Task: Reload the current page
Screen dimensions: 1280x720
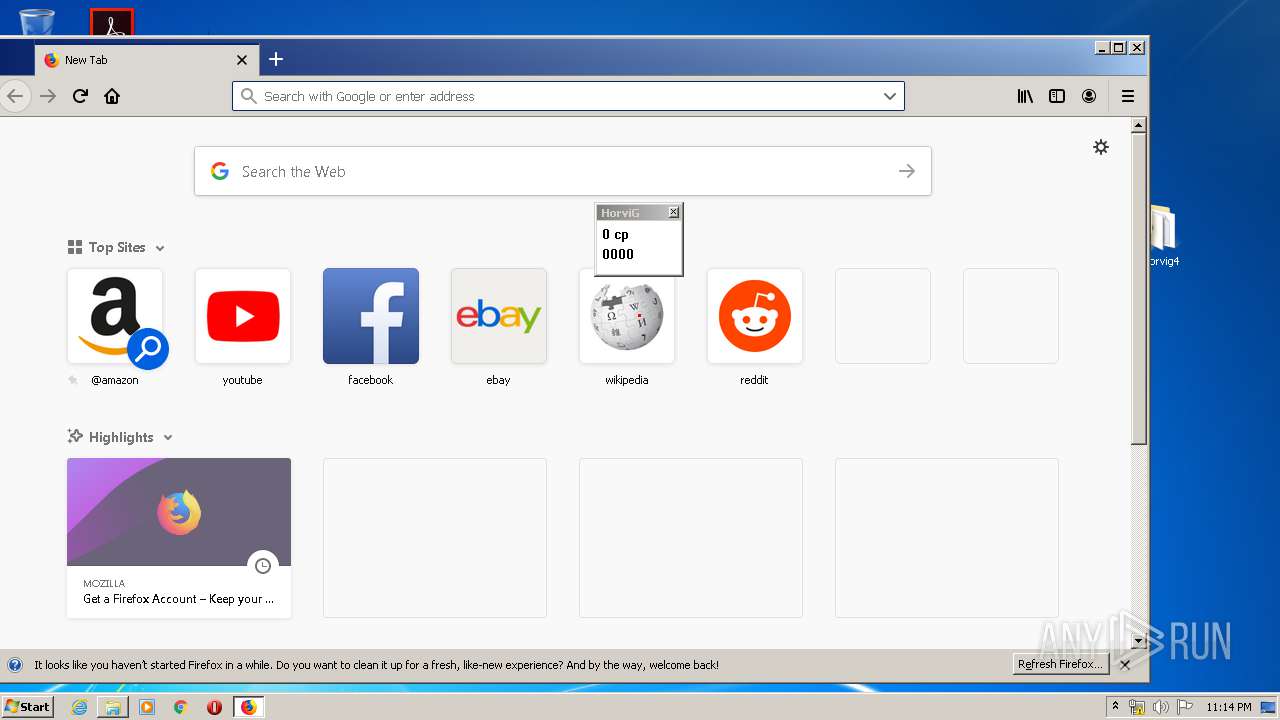Action: tap(80, 96)
